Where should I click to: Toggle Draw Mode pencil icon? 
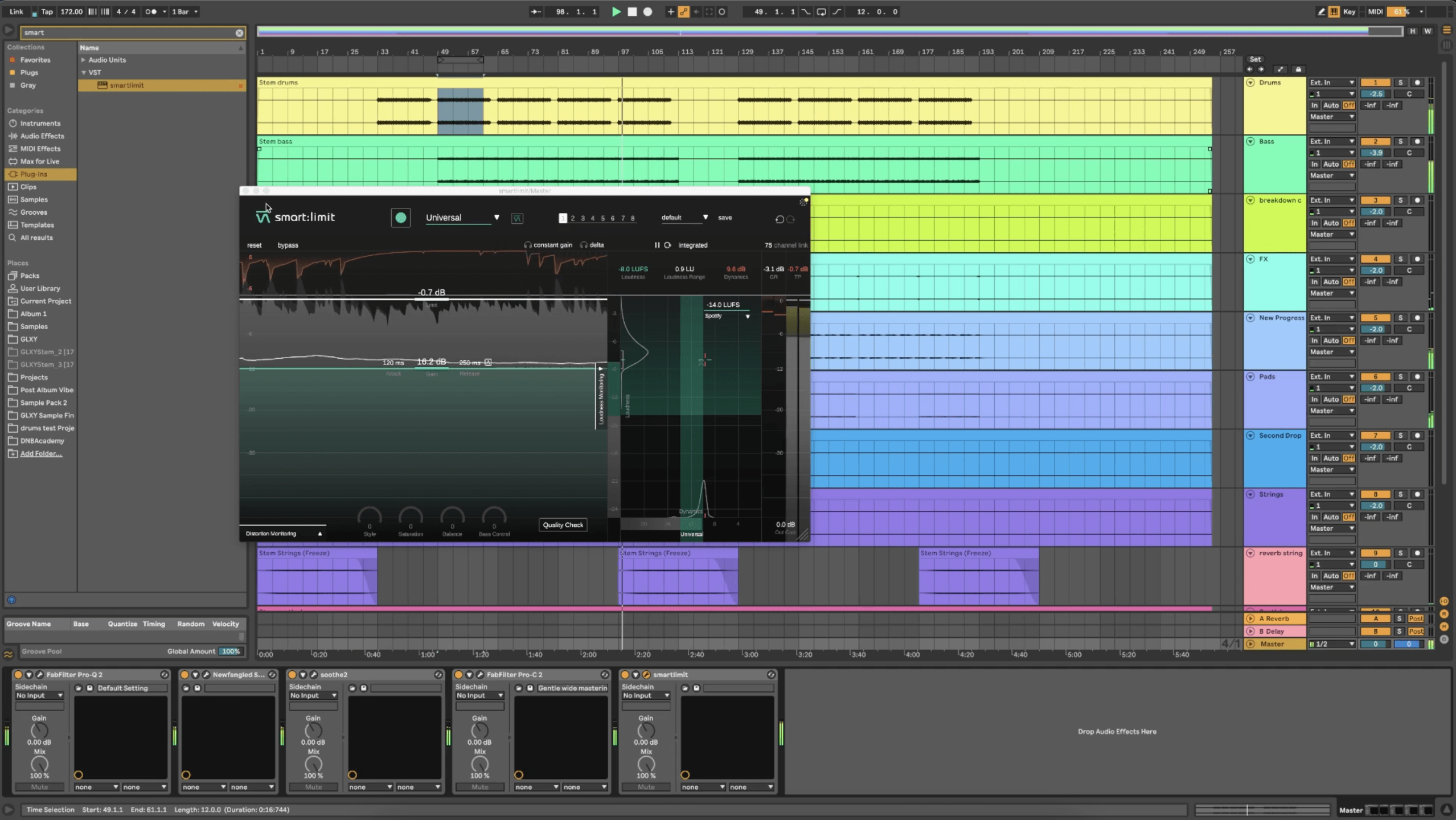1321,11
